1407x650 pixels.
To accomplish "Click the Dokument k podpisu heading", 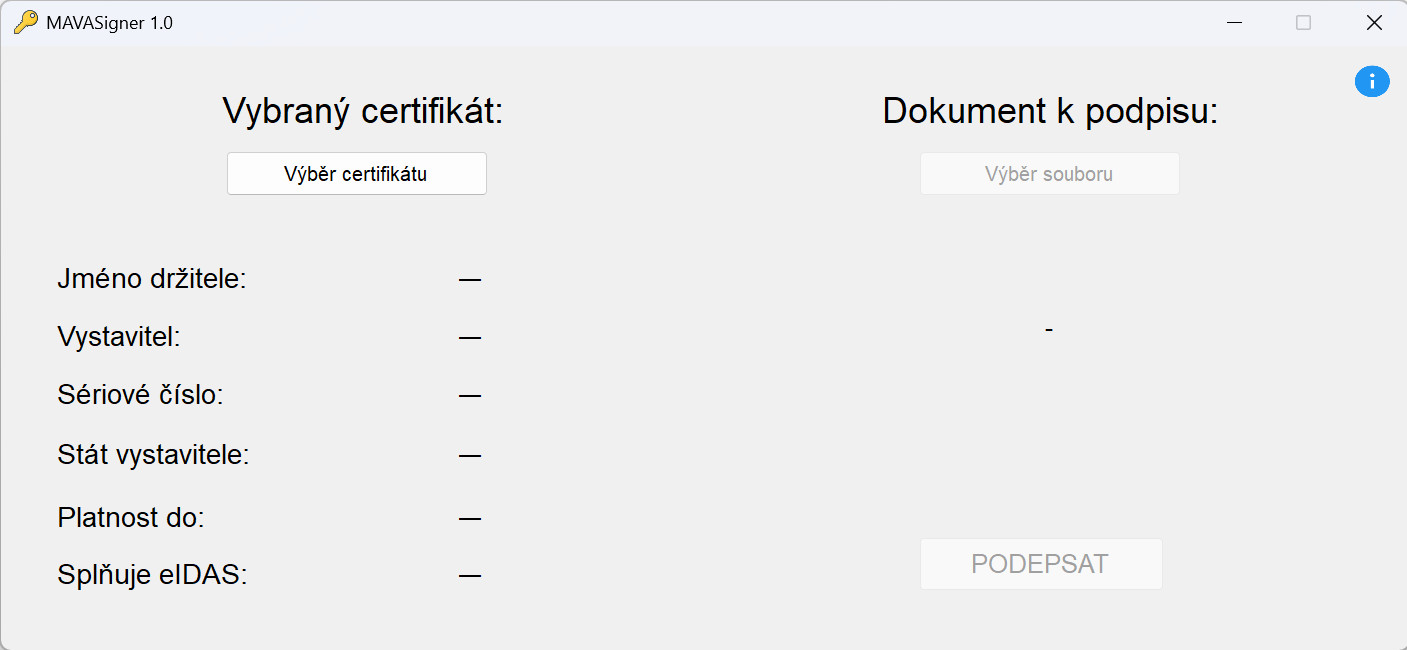I will click(x=1050, y=111).
